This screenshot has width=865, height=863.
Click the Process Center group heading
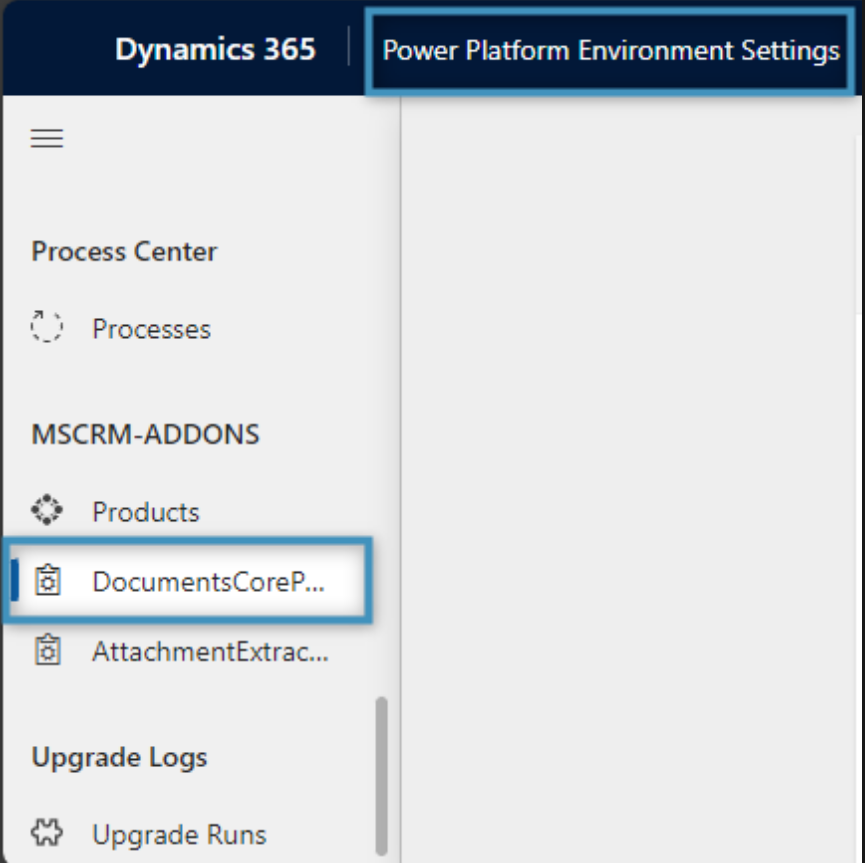(124, 252)
